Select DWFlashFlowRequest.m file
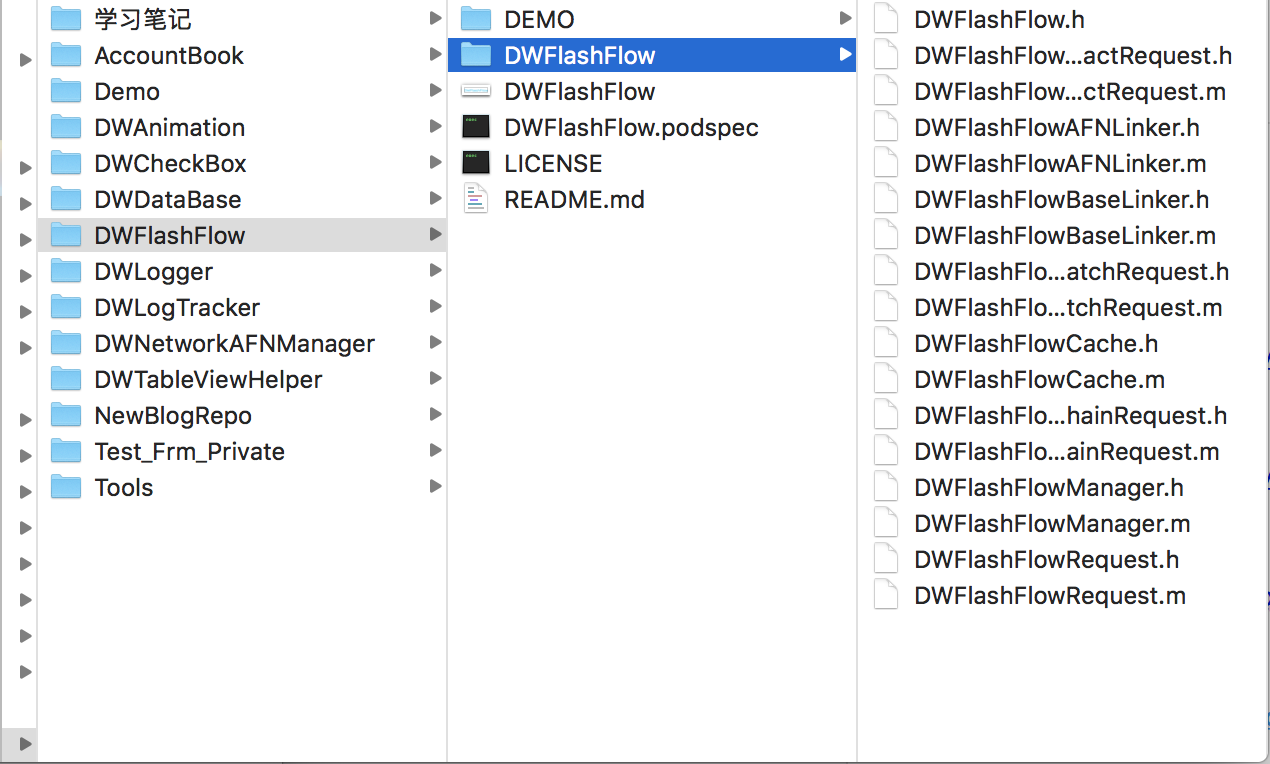The height and width of the screenshot is (764, 1270). click(x=1050, y=595)
